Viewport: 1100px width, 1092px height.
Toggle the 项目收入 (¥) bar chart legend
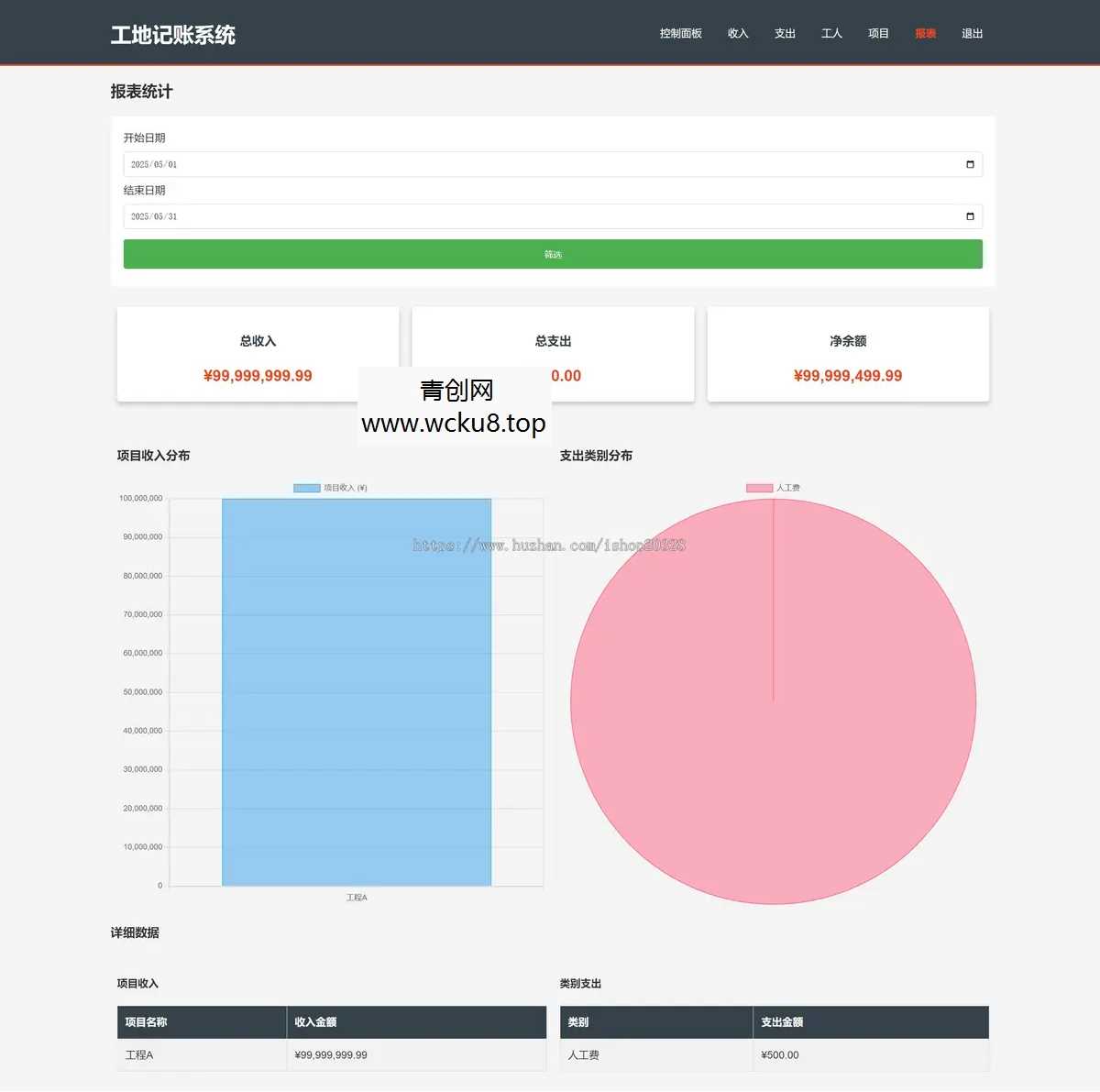330,488
